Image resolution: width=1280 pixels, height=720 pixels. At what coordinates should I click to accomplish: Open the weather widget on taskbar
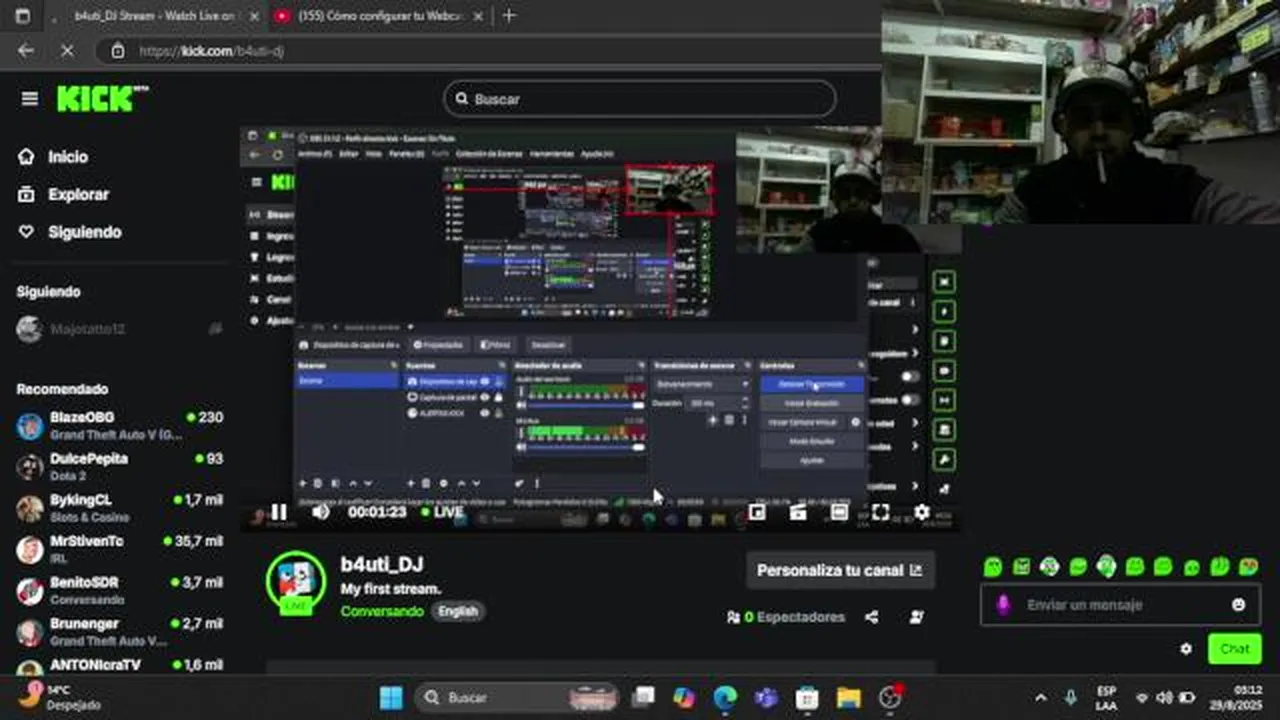click(x=59, y=697)
